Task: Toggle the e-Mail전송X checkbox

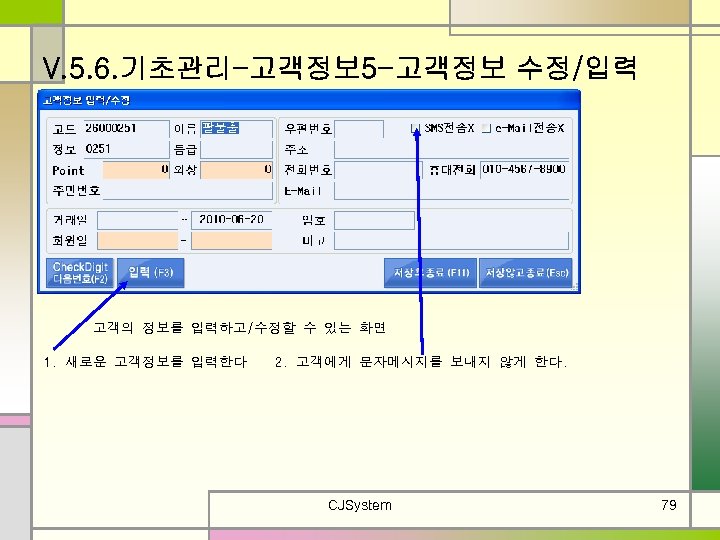Action: (486, 128)
